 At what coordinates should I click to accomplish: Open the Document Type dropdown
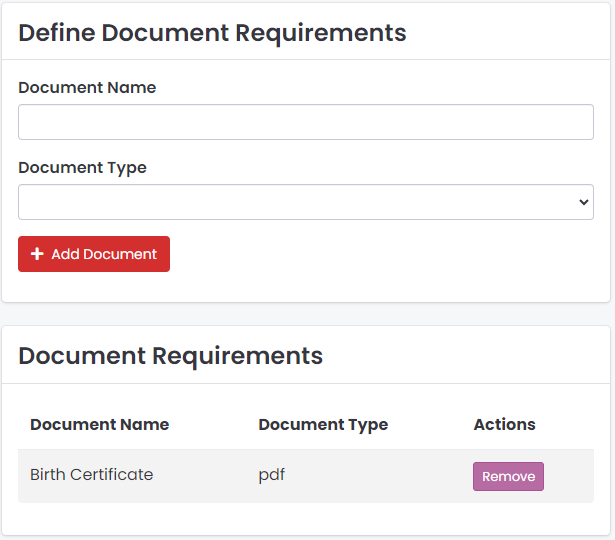(306, 202)
